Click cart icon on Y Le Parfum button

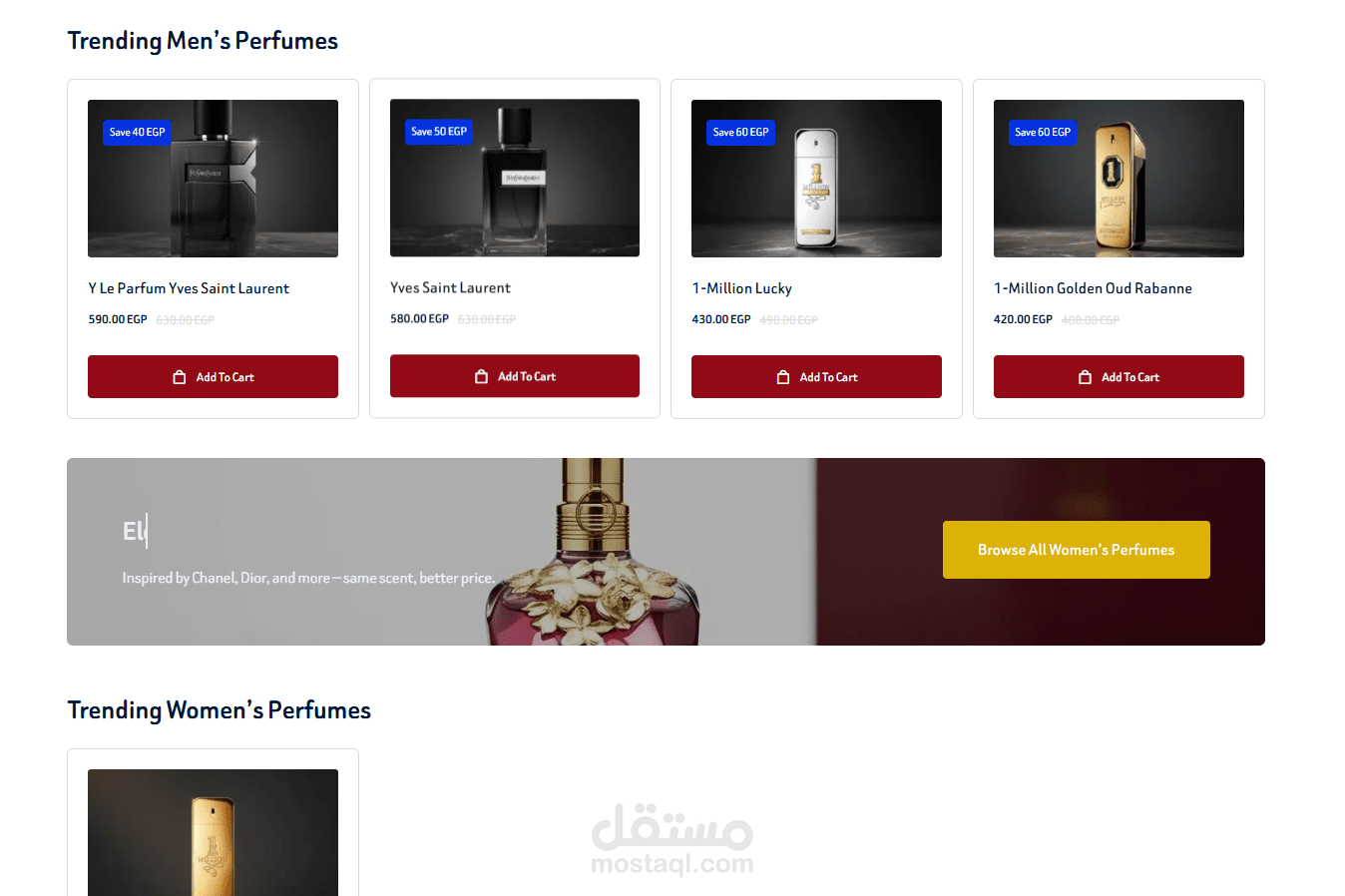click(180, 377)
